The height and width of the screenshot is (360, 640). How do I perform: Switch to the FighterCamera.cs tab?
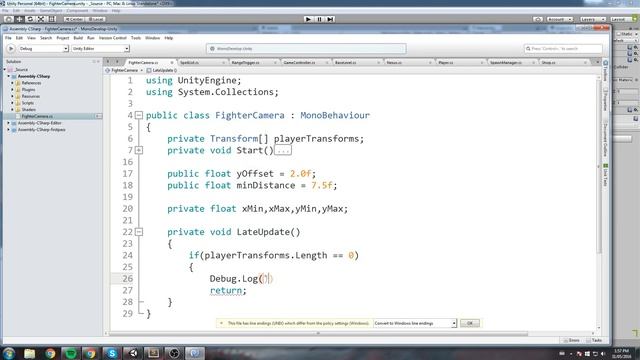pyautogui.click(x=144, y=62)
